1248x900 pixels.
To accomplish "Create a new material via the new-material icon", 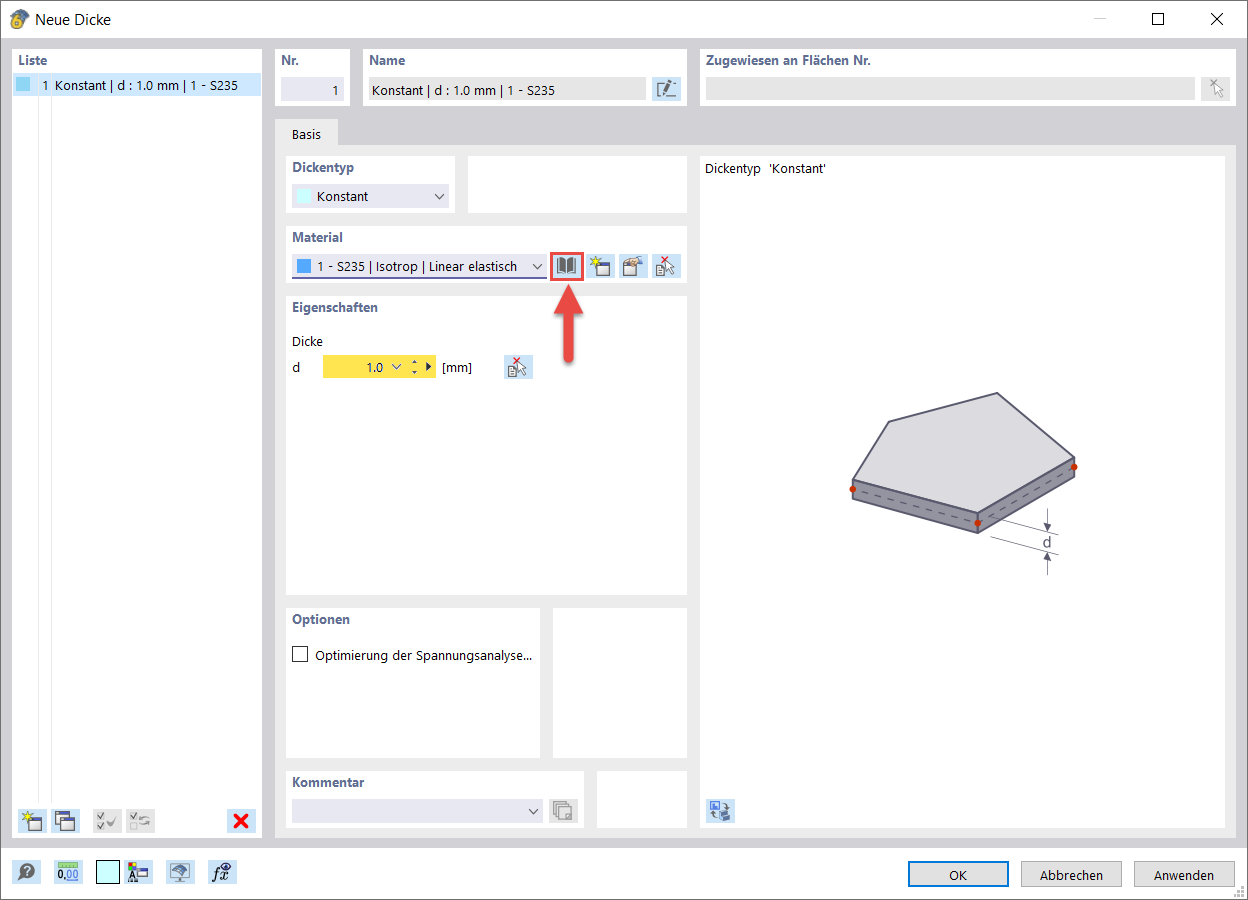I will tap(601, 266).
